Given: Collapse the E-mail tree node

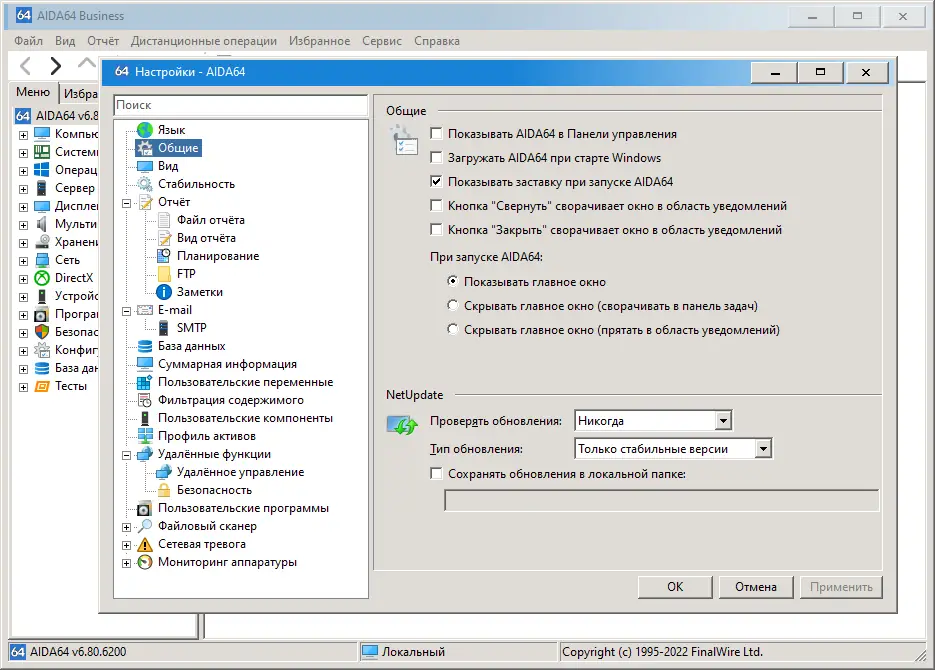Looking at the screenshot, I should click(126, 311).
